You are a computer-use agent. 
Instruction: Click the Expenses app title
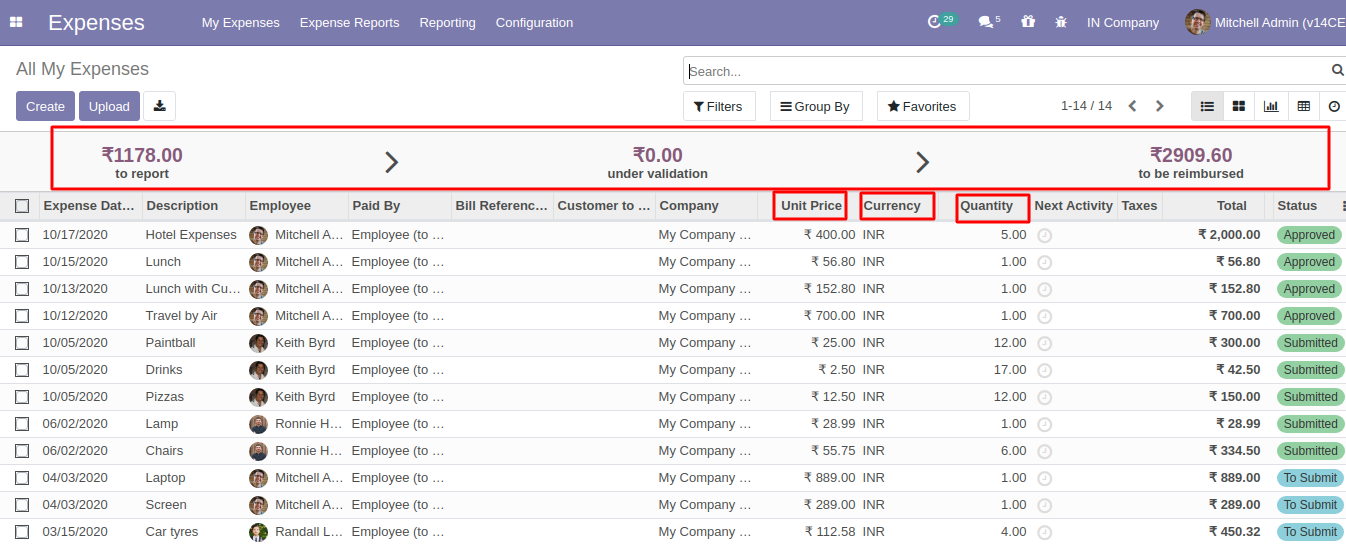tap(96, 22)
